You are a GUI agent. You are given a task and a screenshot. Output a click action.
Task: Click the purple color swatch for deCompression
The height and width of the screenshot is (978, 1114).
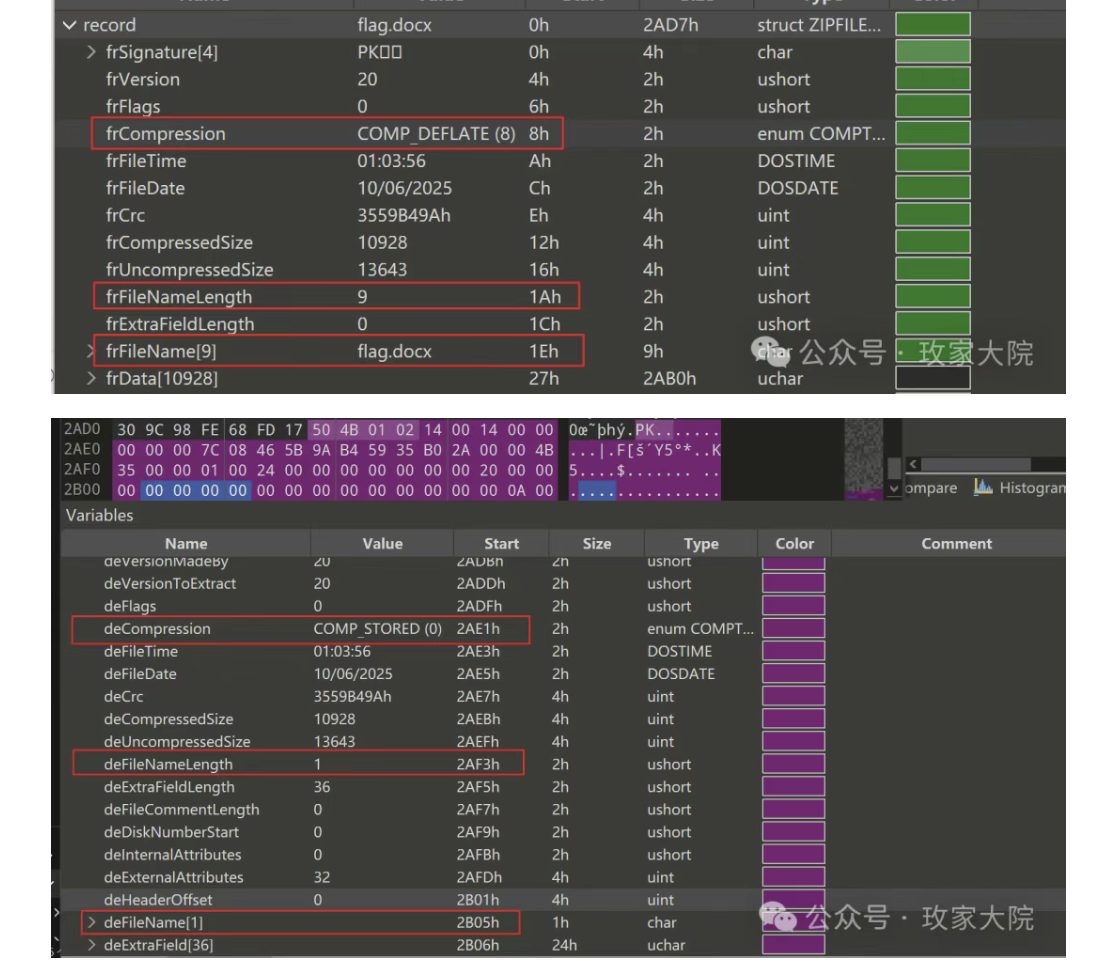(x=793, y=629)
